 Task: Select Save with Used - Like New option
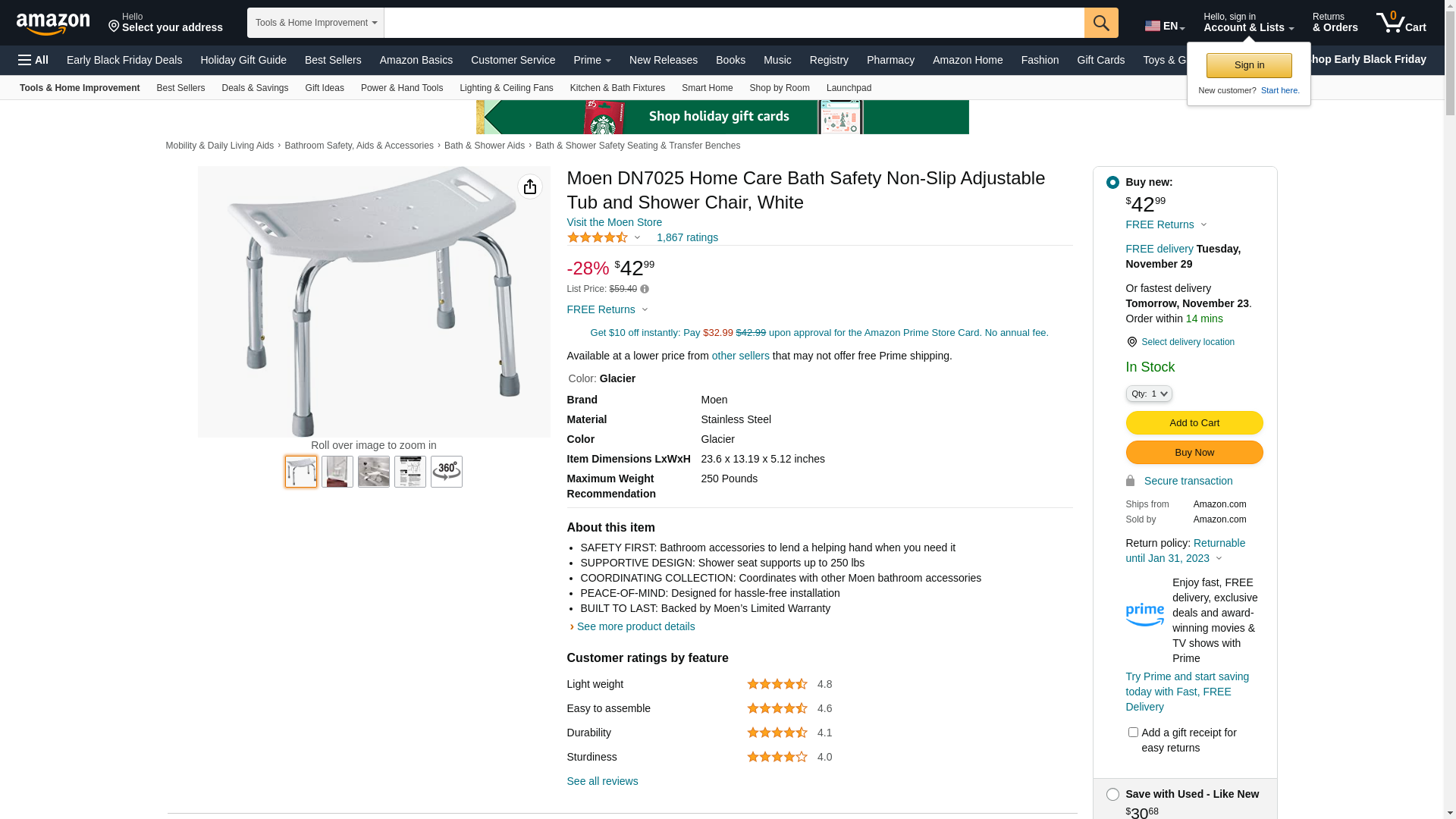(1112, 795)
